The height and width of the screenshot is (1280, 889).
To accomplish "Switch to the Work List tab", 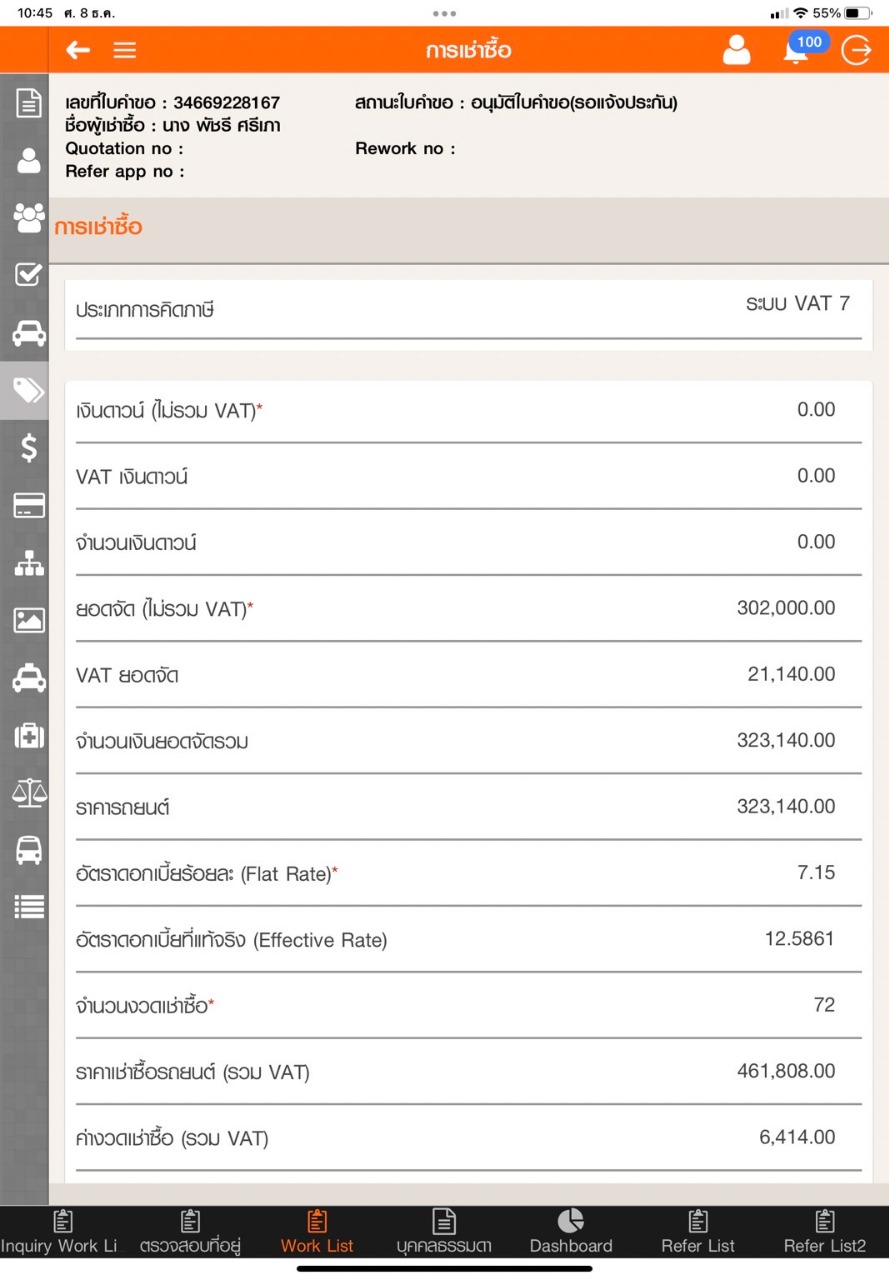I will click(x=317, y=1231).
